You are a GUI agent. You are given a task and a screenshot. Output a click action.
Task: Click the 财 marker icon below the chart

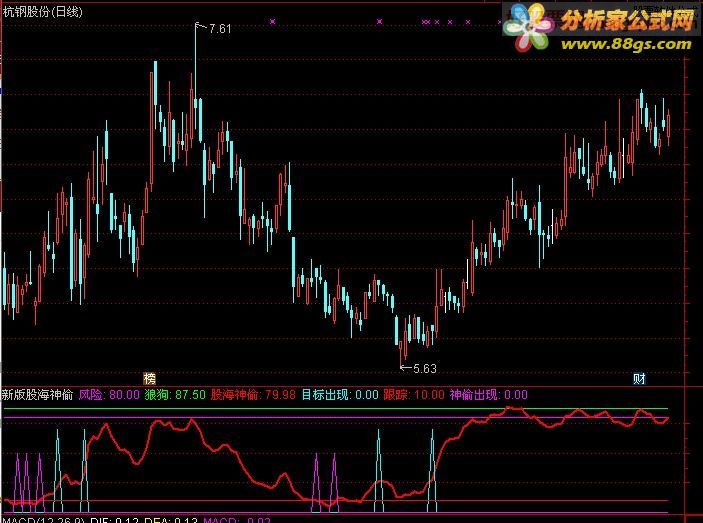point(639,379)
